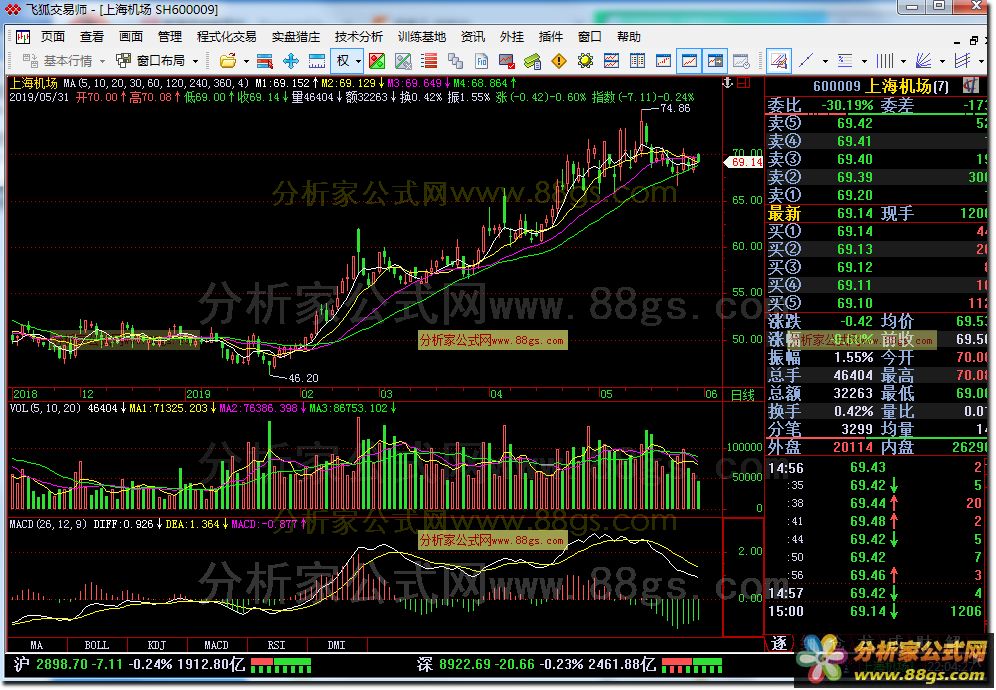Open the 页面 menu
996x690 pixels.
pos(53,37)
